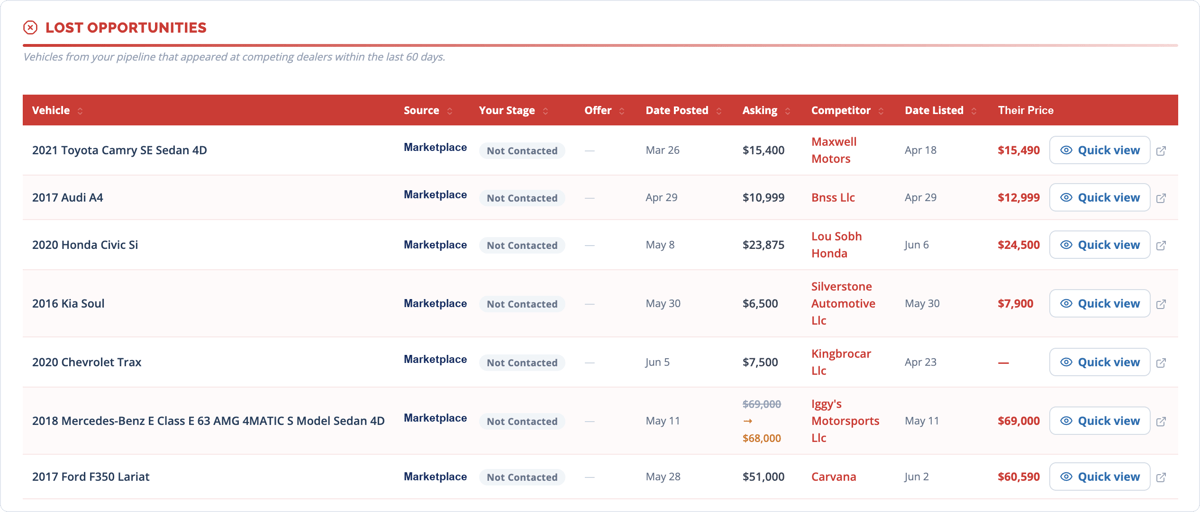Sort table by Your Stage column

(514, 110)
